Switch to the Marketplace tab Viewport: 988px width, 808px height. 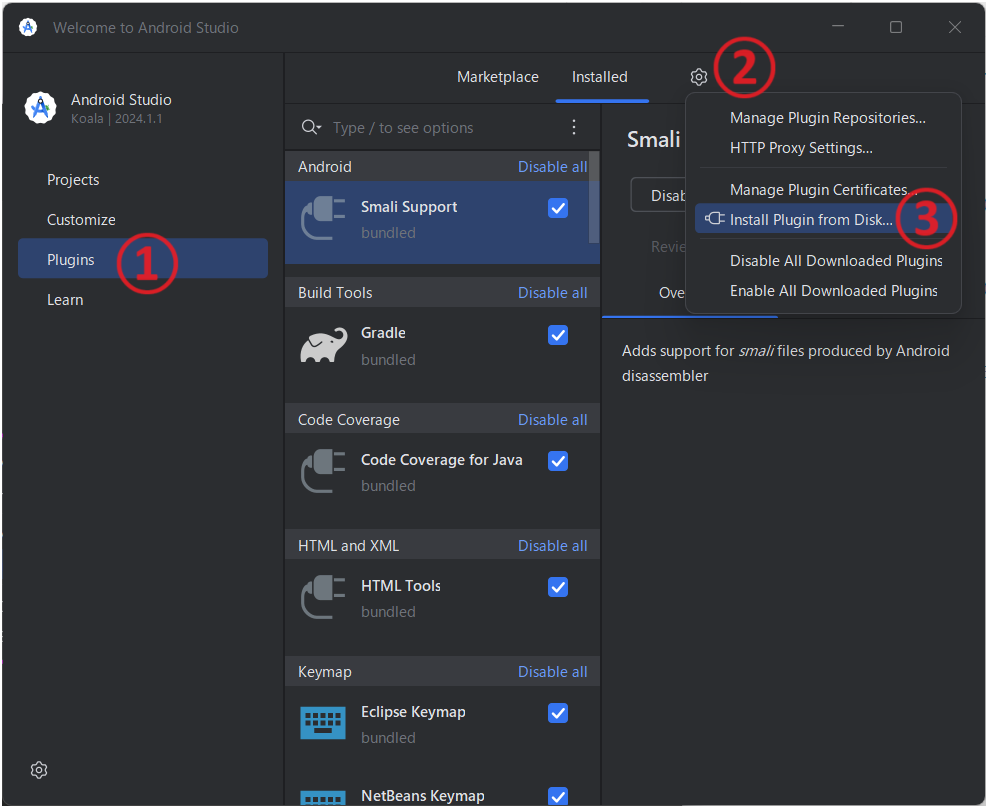[497, 76]
